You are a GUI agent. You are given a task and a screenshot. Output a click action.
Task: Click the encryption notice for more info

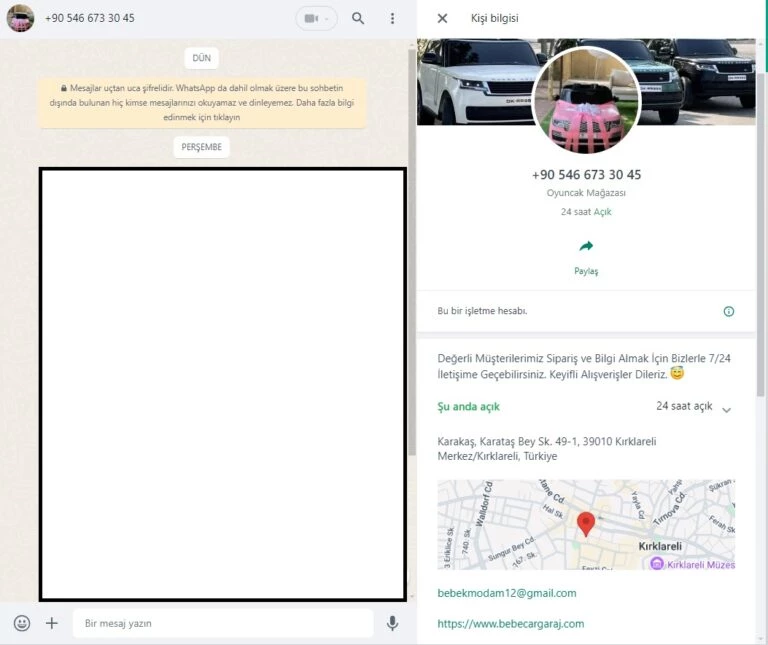[202, 103]
